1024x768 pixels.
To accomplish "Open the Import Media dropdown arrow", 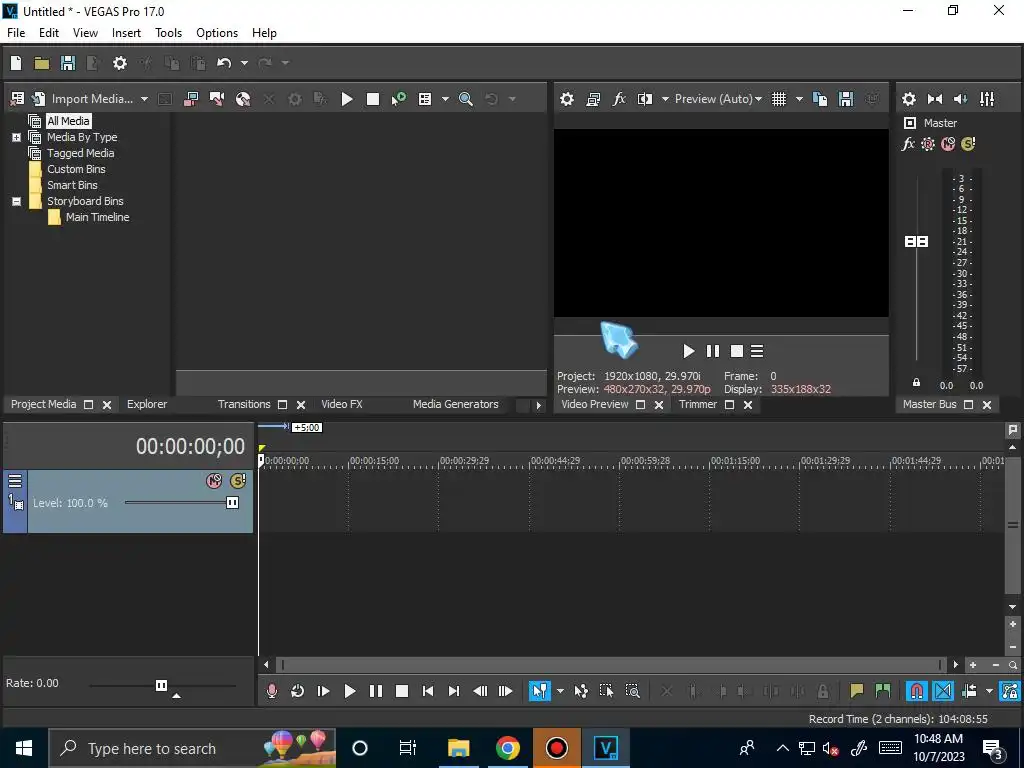I will coord(144,99).
